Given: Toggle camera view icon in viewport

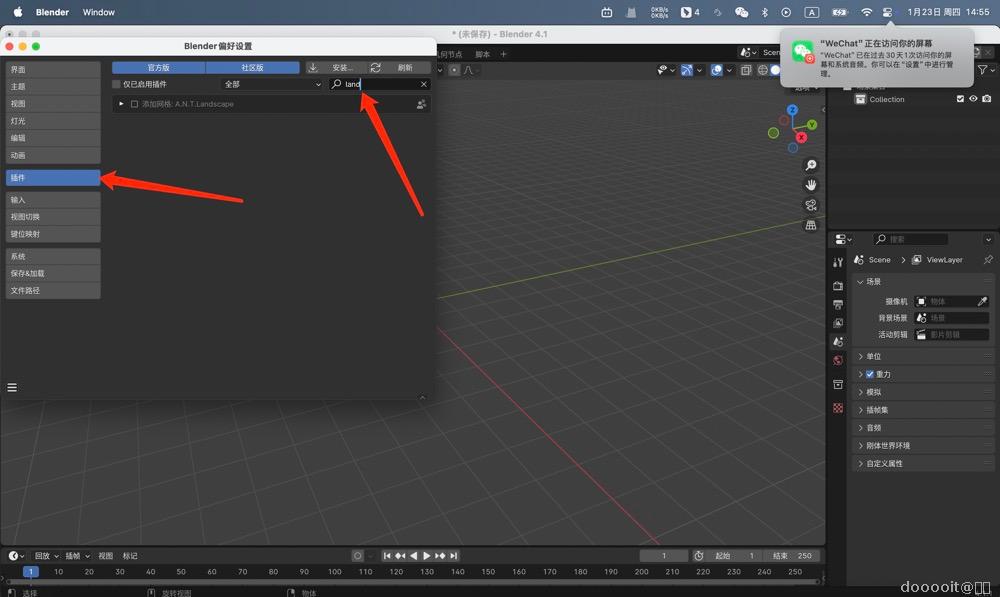Looking at the screenshot, I should [811, 205].
